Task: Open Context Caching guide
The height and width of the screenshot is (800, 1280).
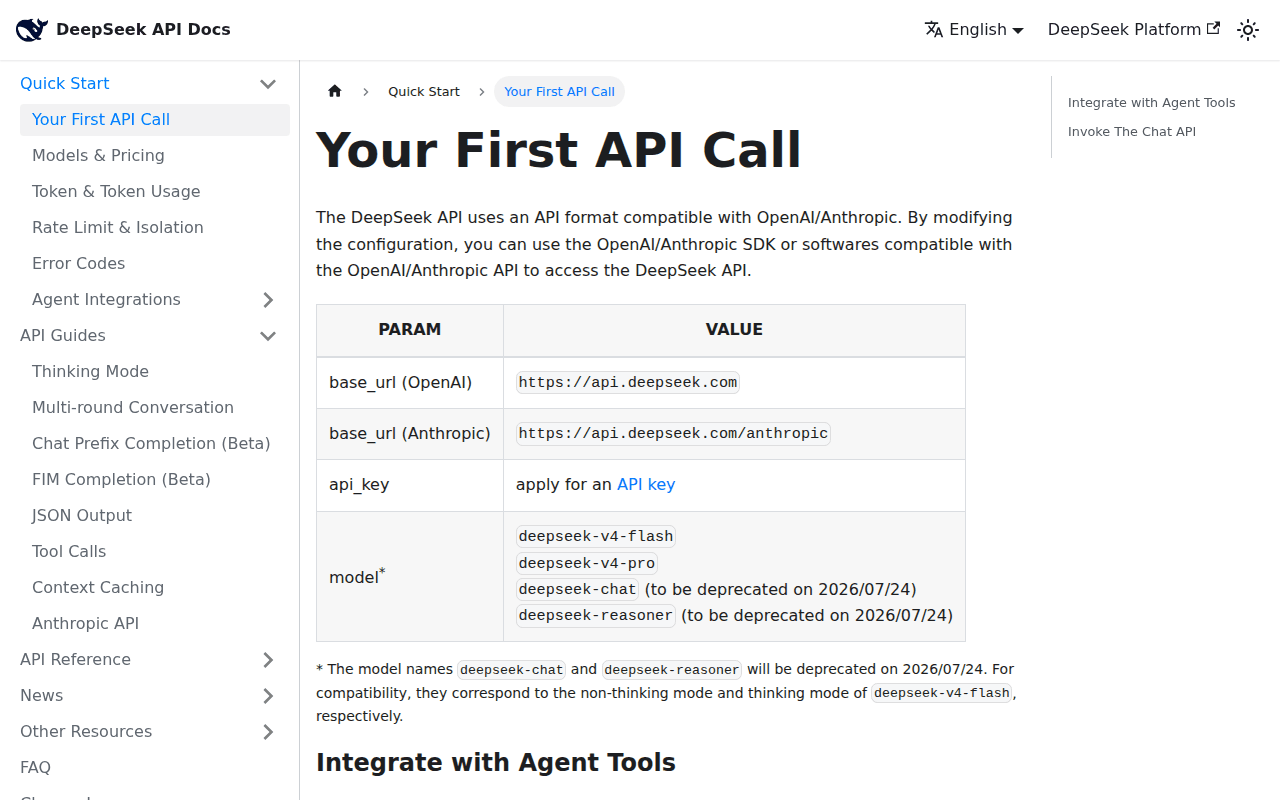Action: [155, 588]
